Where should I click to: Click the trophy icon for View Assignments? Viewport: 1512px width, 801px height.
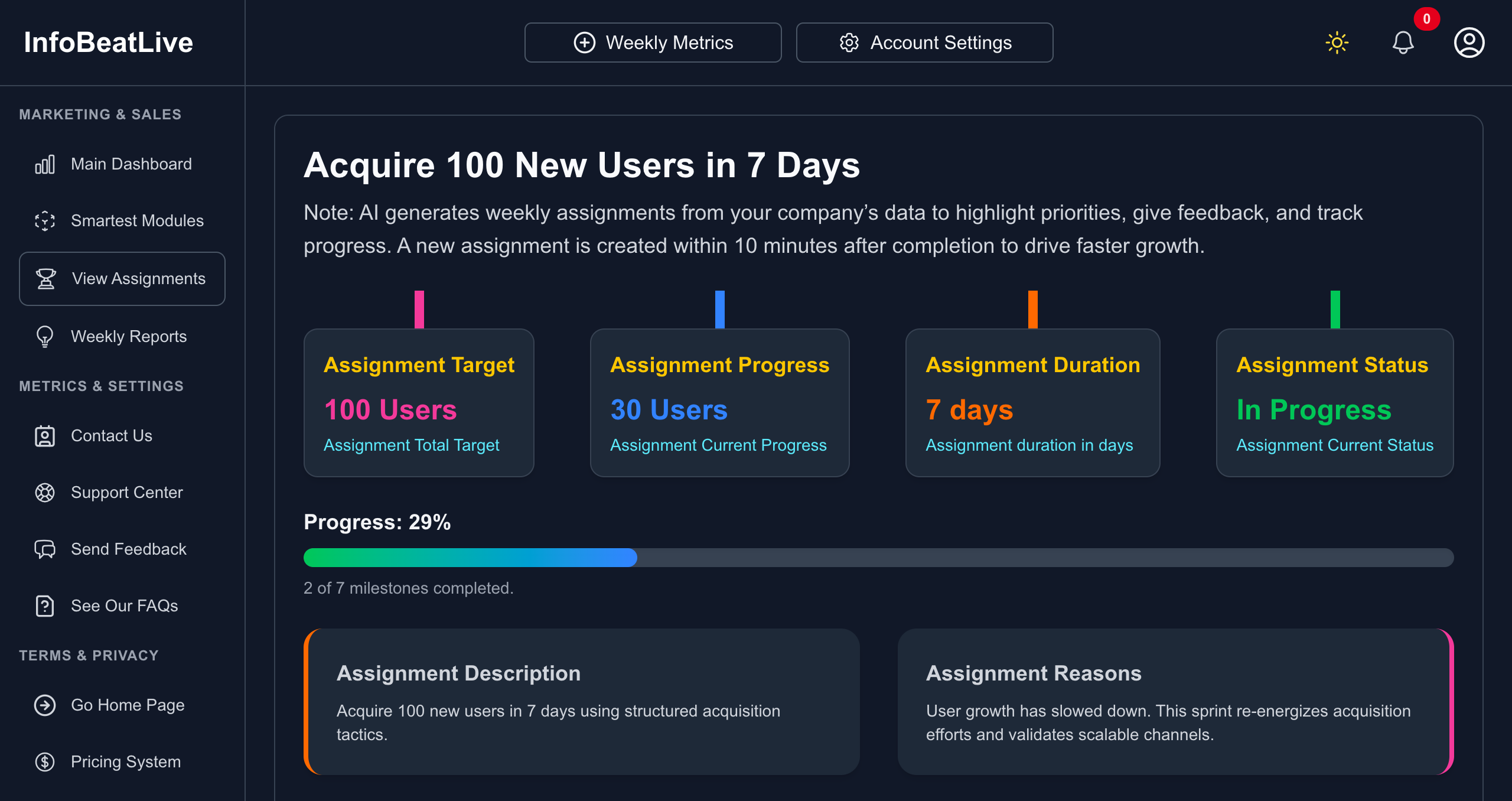[46, 279]
